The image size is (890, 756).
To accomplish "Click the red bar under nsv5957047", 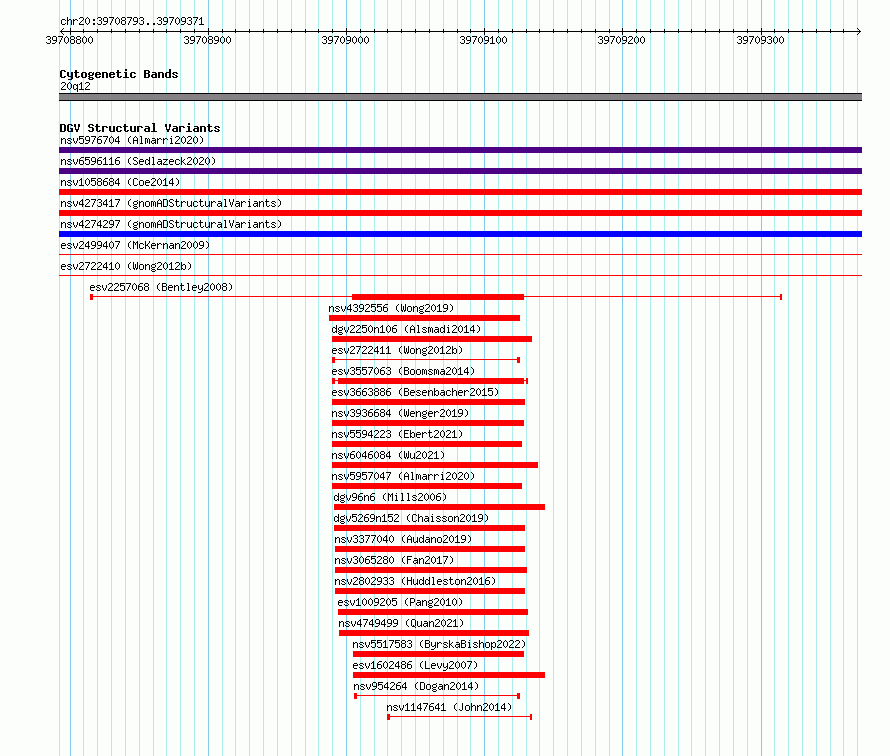I will (427, 486).
